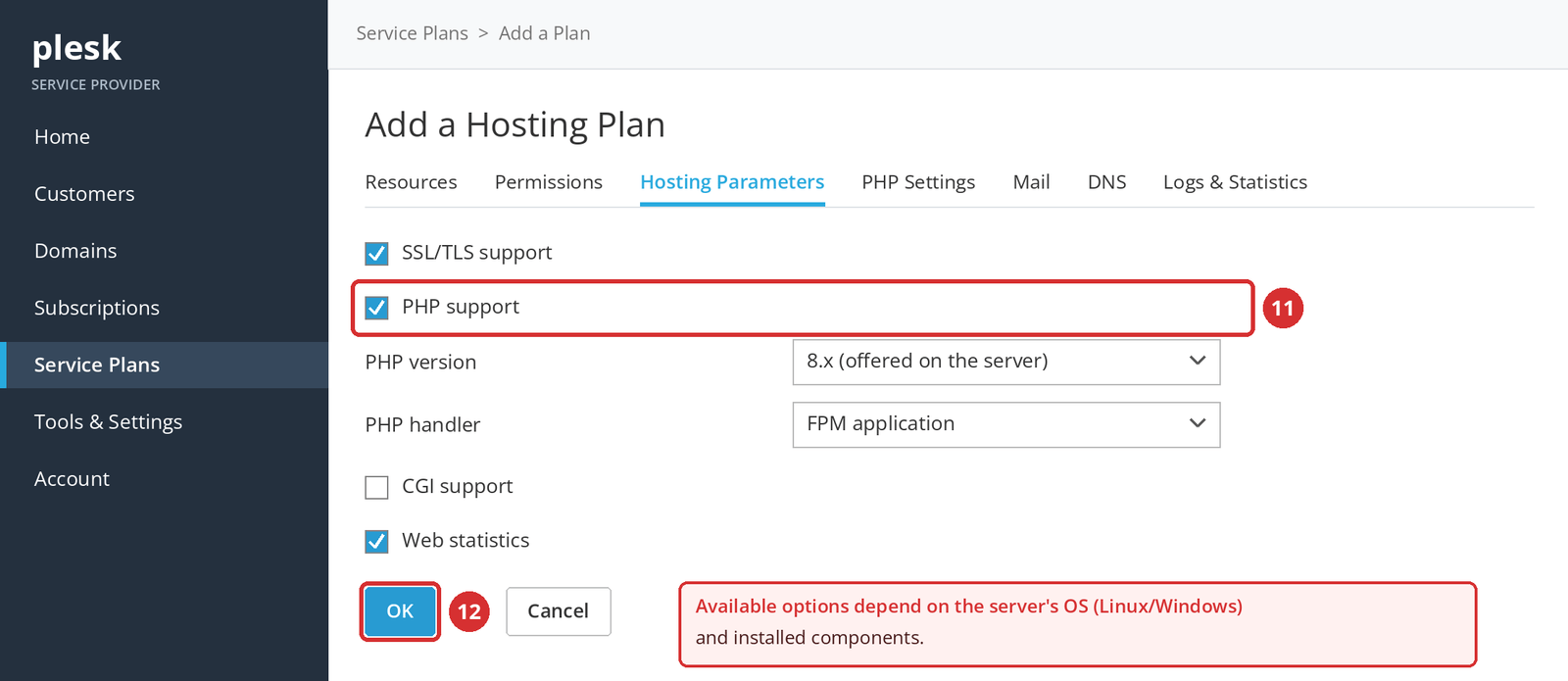
Task: Go to Customers in the sidebar
Action: [x=84, y=194]
